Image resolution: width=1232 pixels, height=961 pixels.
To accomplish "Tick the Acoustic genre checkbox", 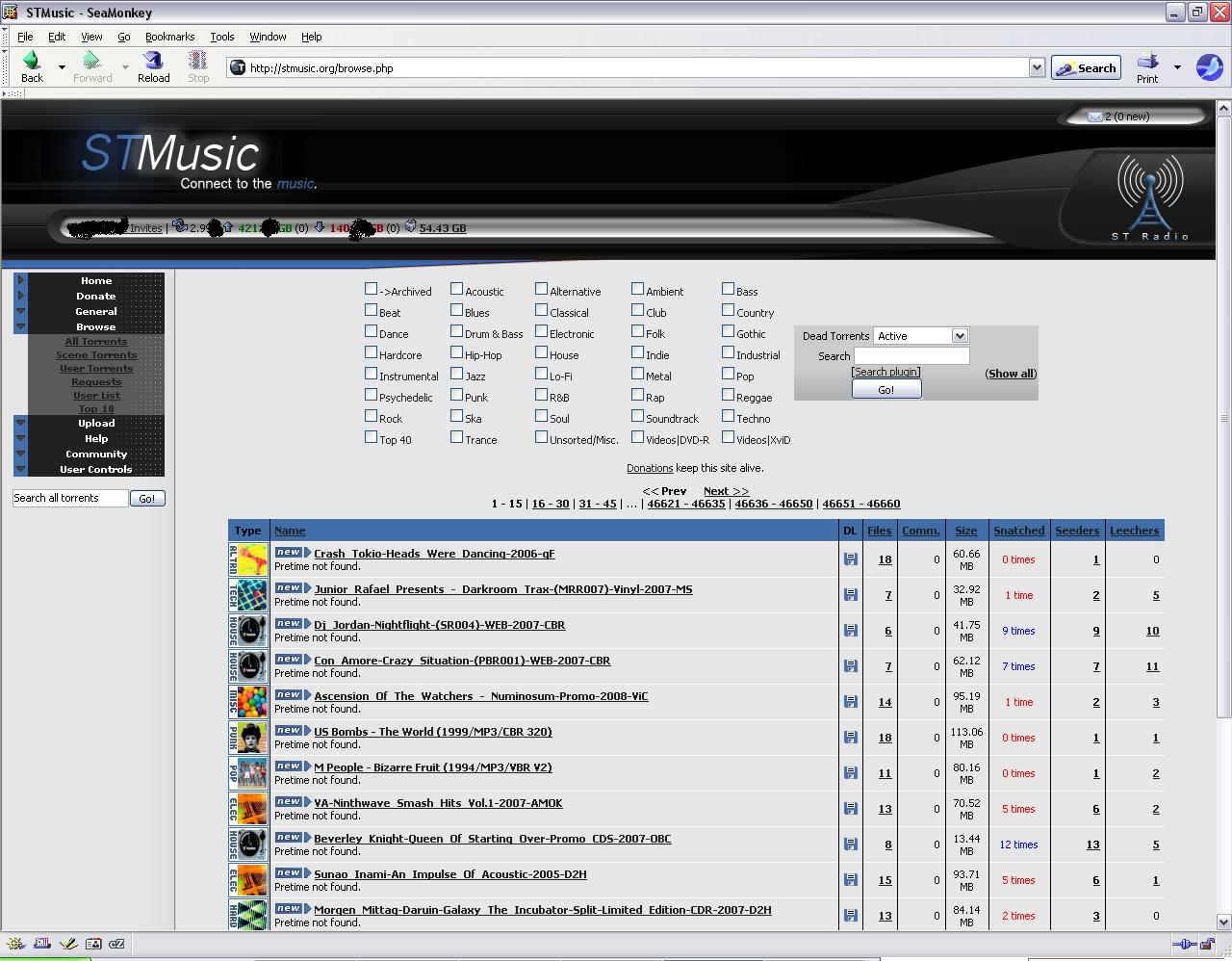I will tap(456, 289).
